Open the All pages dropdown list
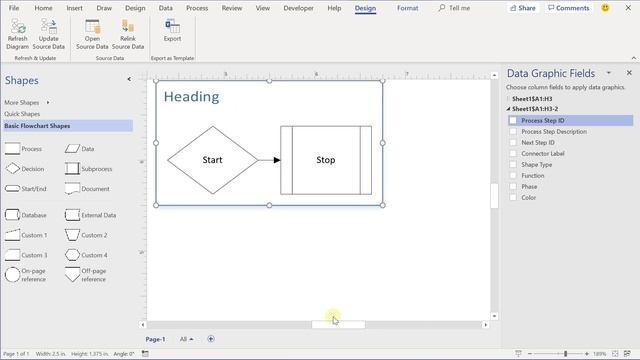This screenshot has width=640, height=360. [x=186, y=339]
